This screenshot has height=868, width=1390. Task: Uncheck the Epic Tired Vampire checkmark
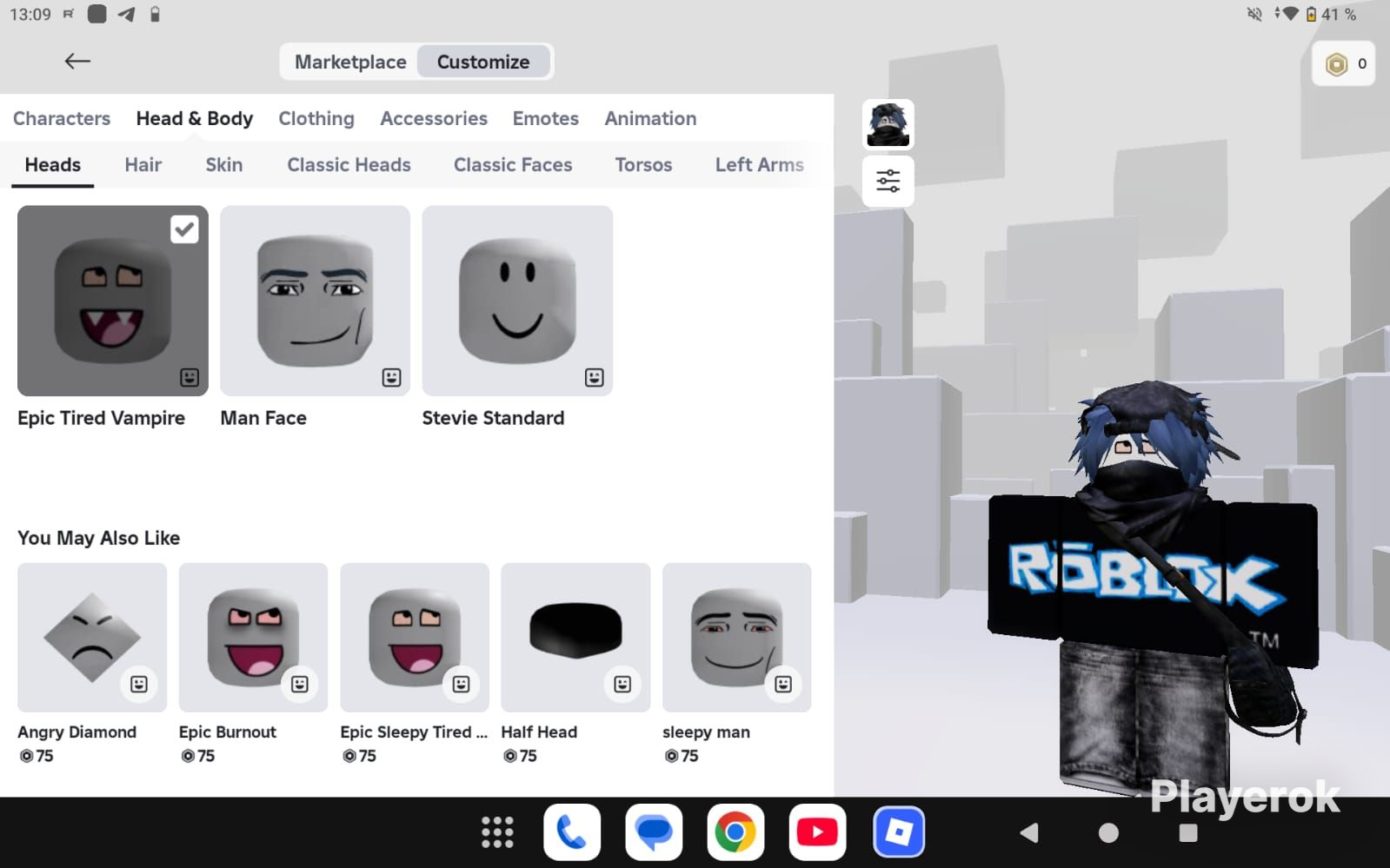[184, 229]
